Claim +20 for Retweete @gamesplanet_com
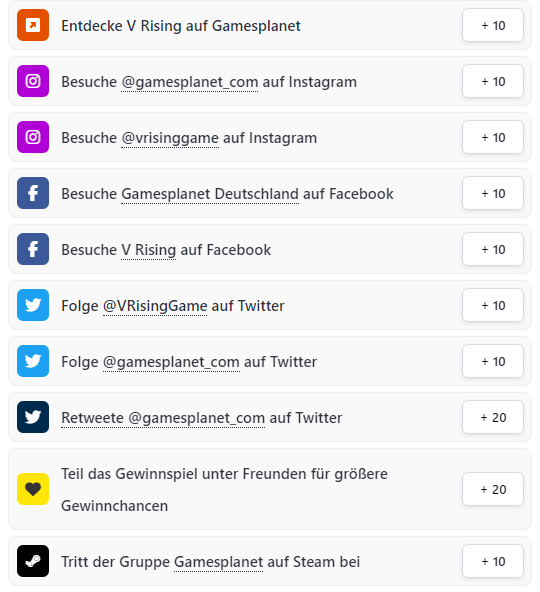The height and width of the screenshot is (592, 540). pos(493,417)
